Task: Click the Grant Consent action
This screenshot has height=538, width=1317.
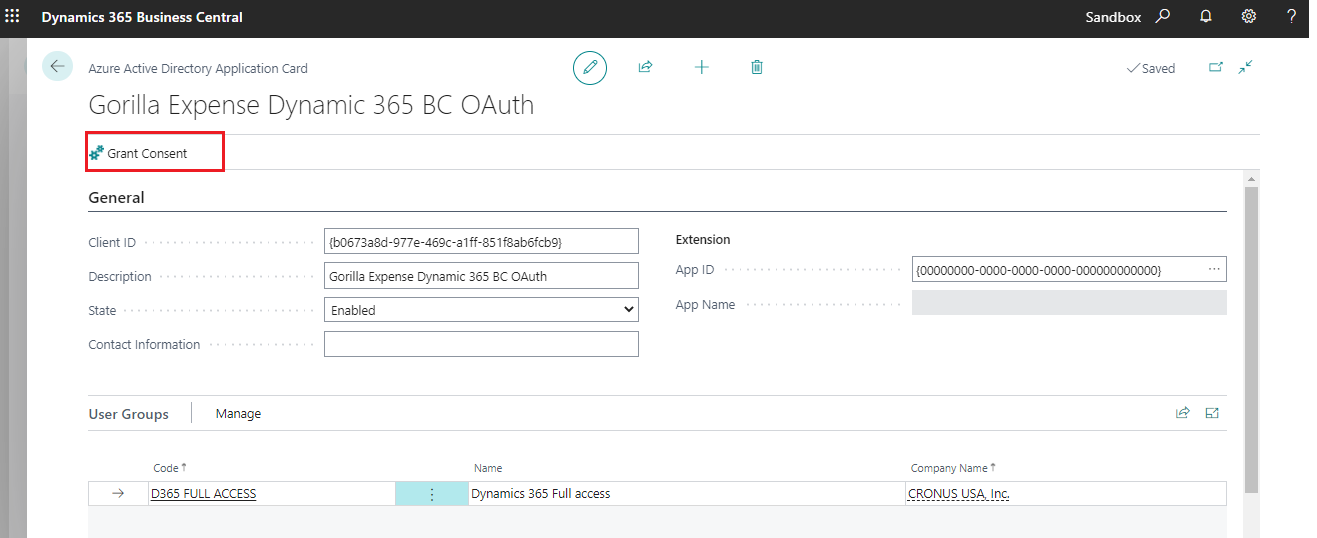Action: (x=139, y=153)
